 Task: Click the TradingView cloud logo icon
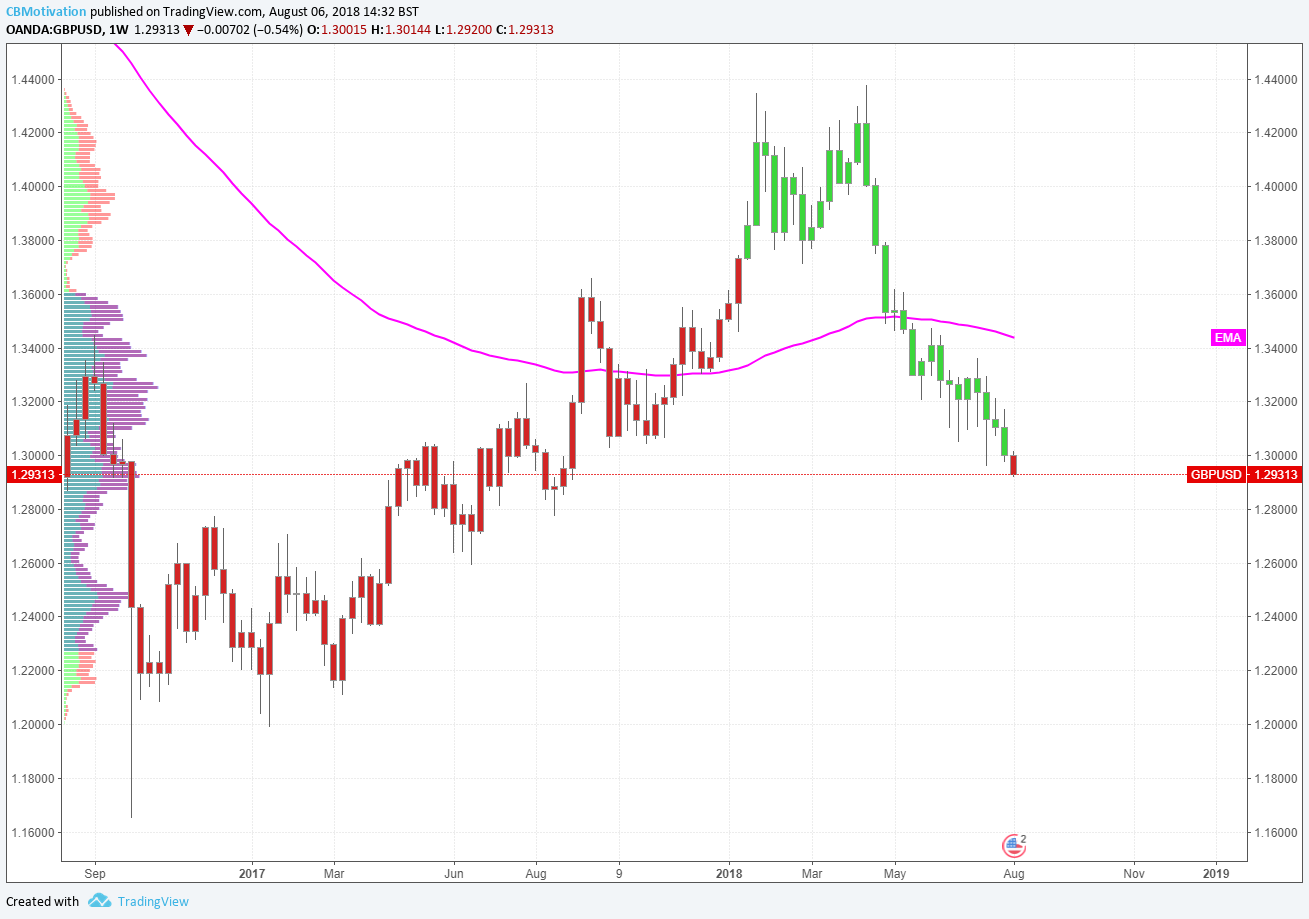(x=99, y=901)
